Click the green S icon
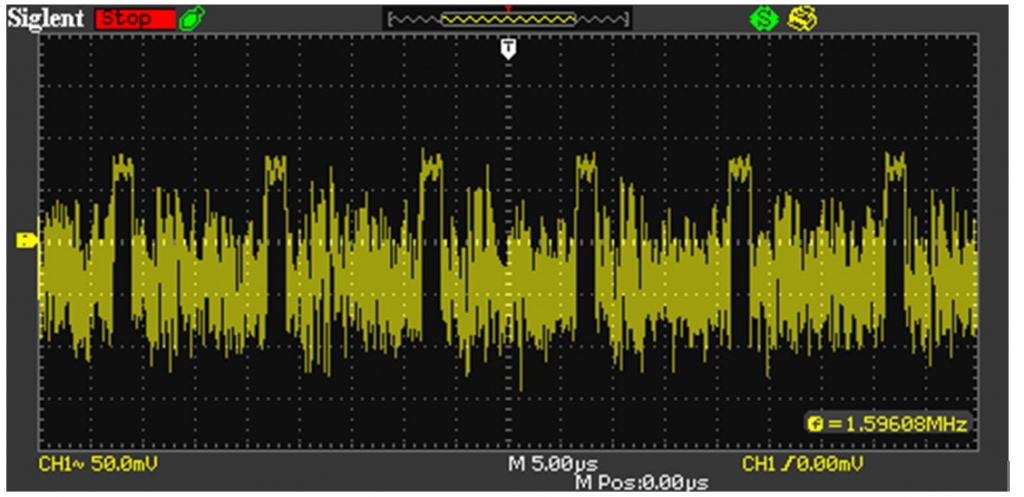Viewport: 1024px width, 497px height. tap(763, 19)
